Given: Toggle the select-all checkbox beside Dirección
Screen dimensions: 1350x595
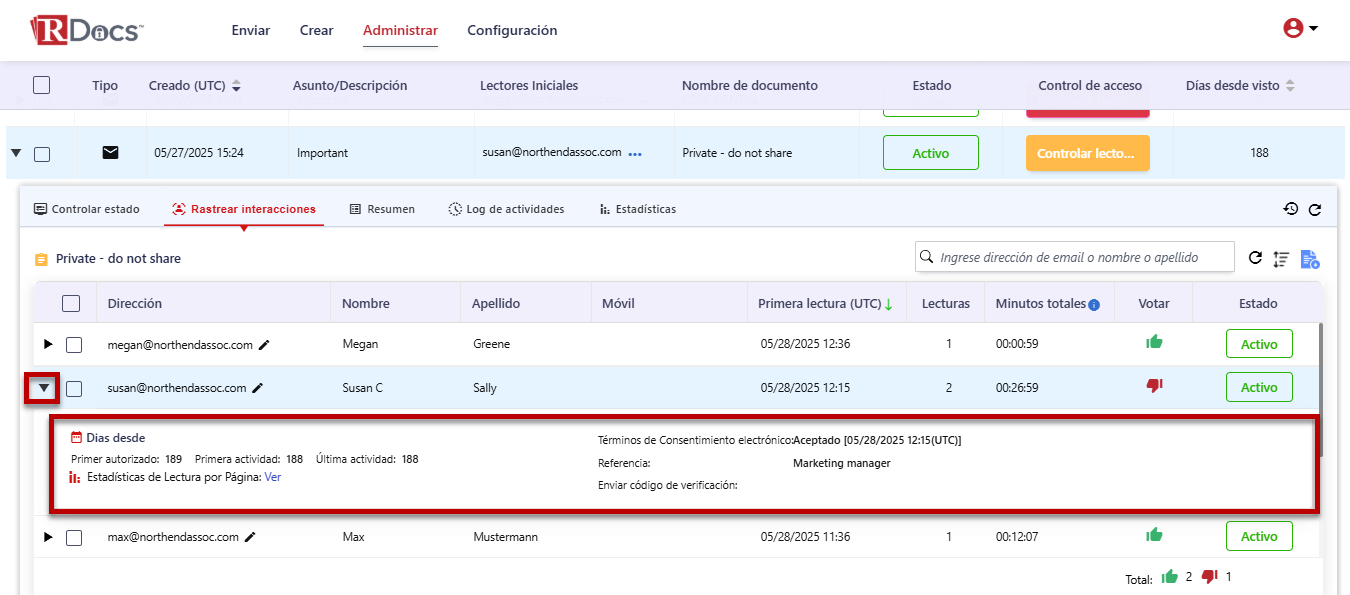Looking at the screenshot, I should [x=71, y=303].
